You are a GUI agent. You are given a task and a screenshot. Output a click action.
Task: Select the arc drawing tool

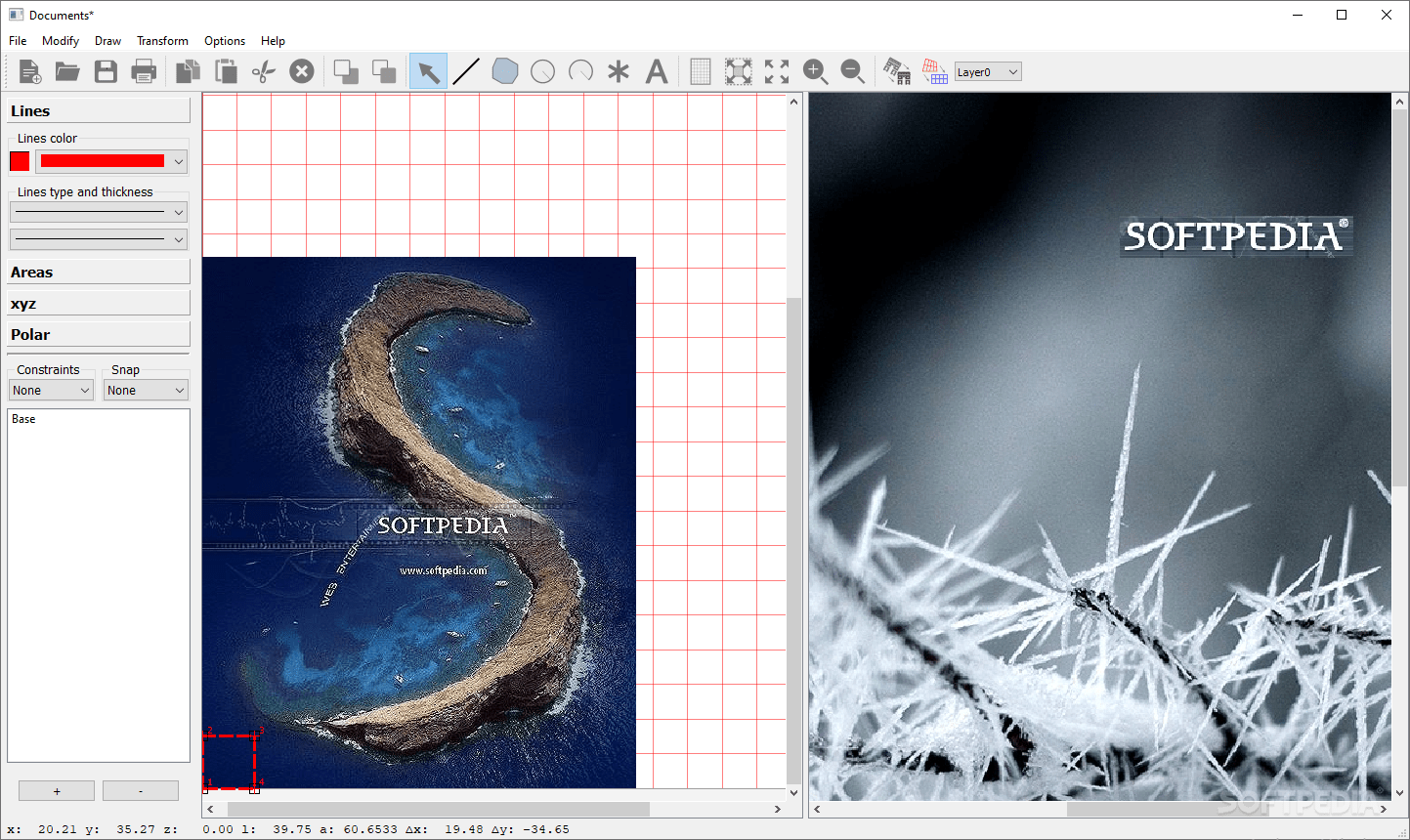click(580, 71)
